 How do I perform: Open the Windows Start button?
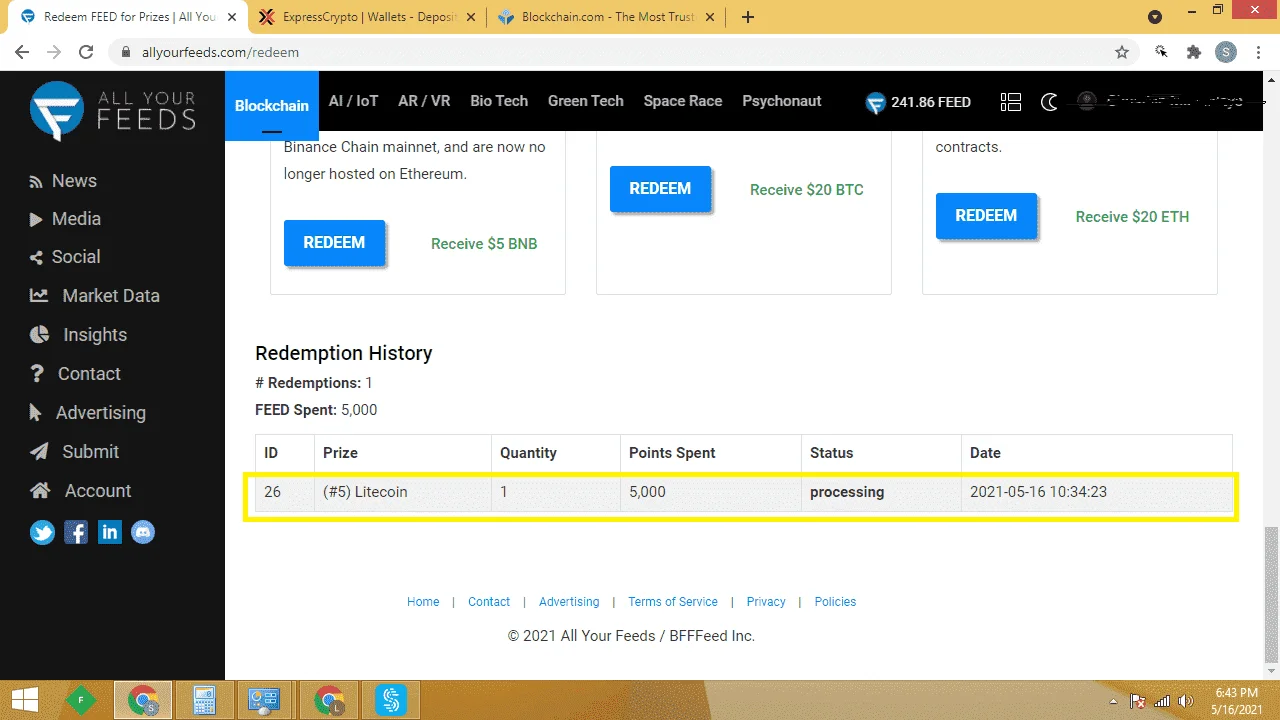[24, 700]
